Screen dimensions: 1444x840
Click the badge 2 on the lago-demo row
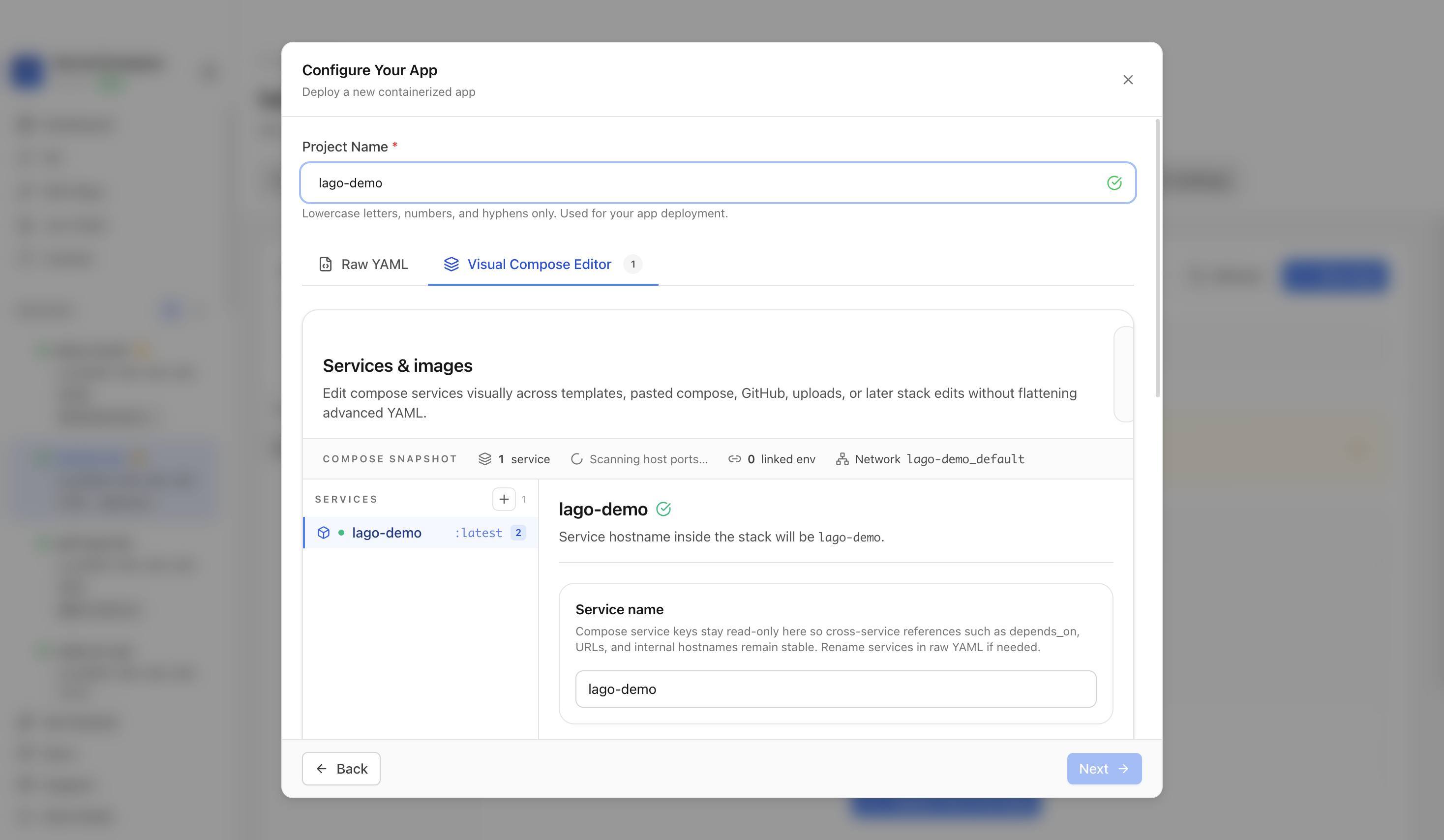(x=518, y=533)
